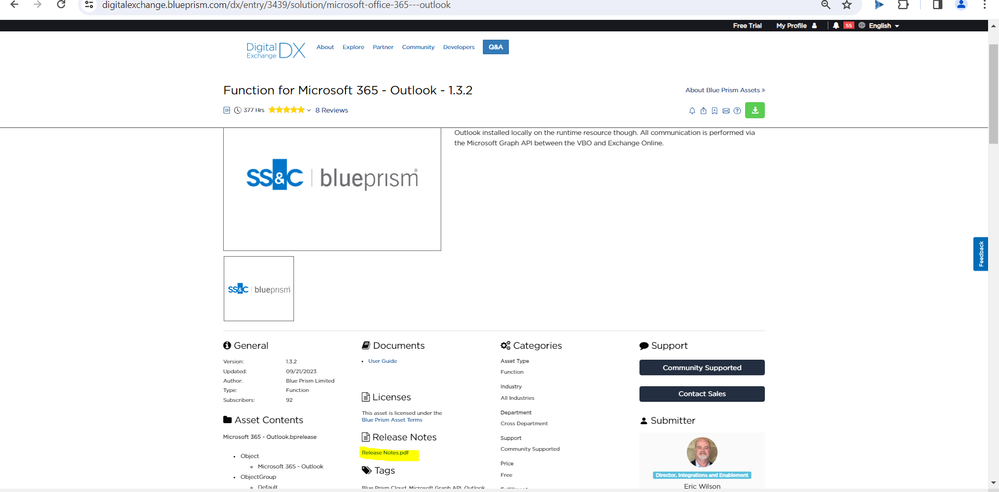This screenshot has height=492, width=999.
Task: Click the browser forward arrow
Action: click(x=38, y=4)
